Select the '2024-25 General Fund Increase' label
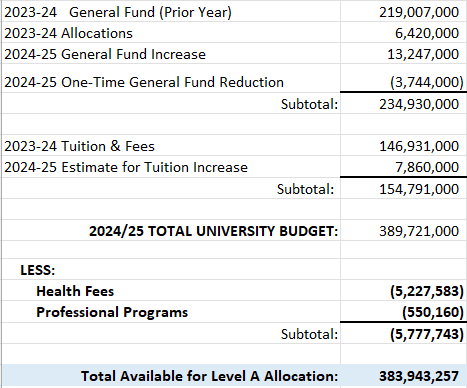Screen dimensions: 467x388 click(x=105, y=54)
